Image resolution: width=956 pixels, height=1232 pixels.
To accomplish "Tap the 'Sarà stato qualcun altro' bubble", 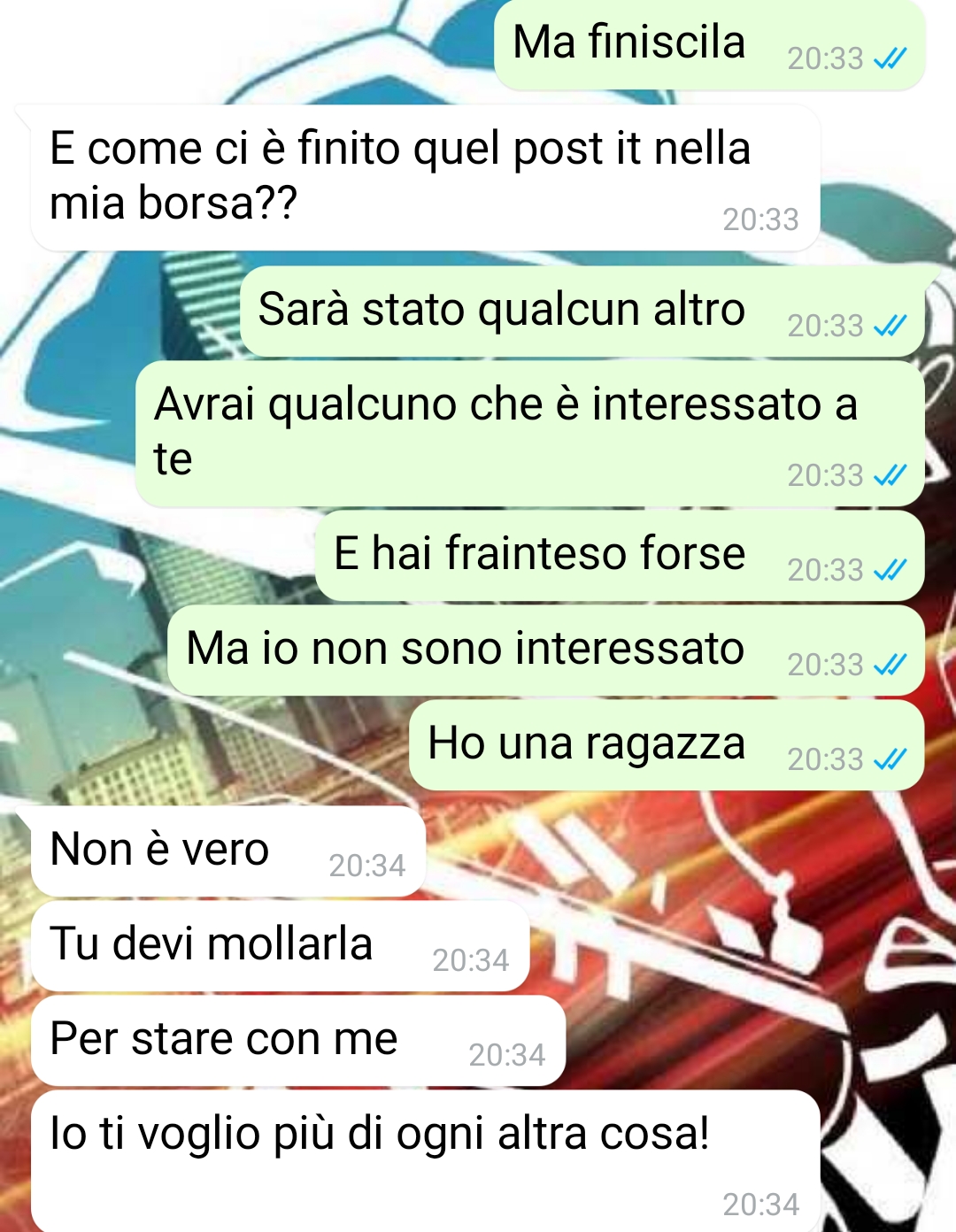I will point(582,312).
